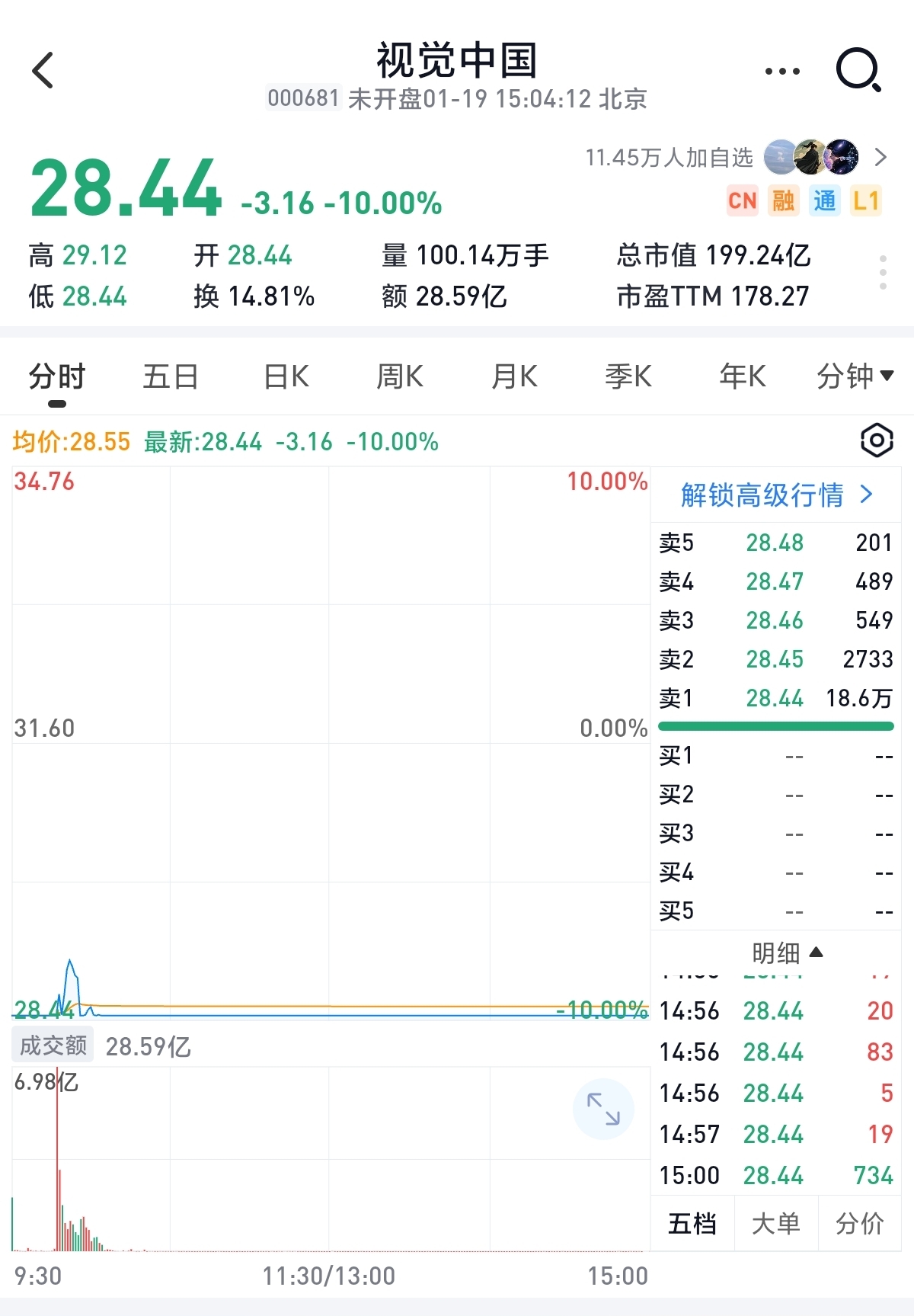Tap the 买1 order row
914x1316 pixels.
click(x=775, y=756)
